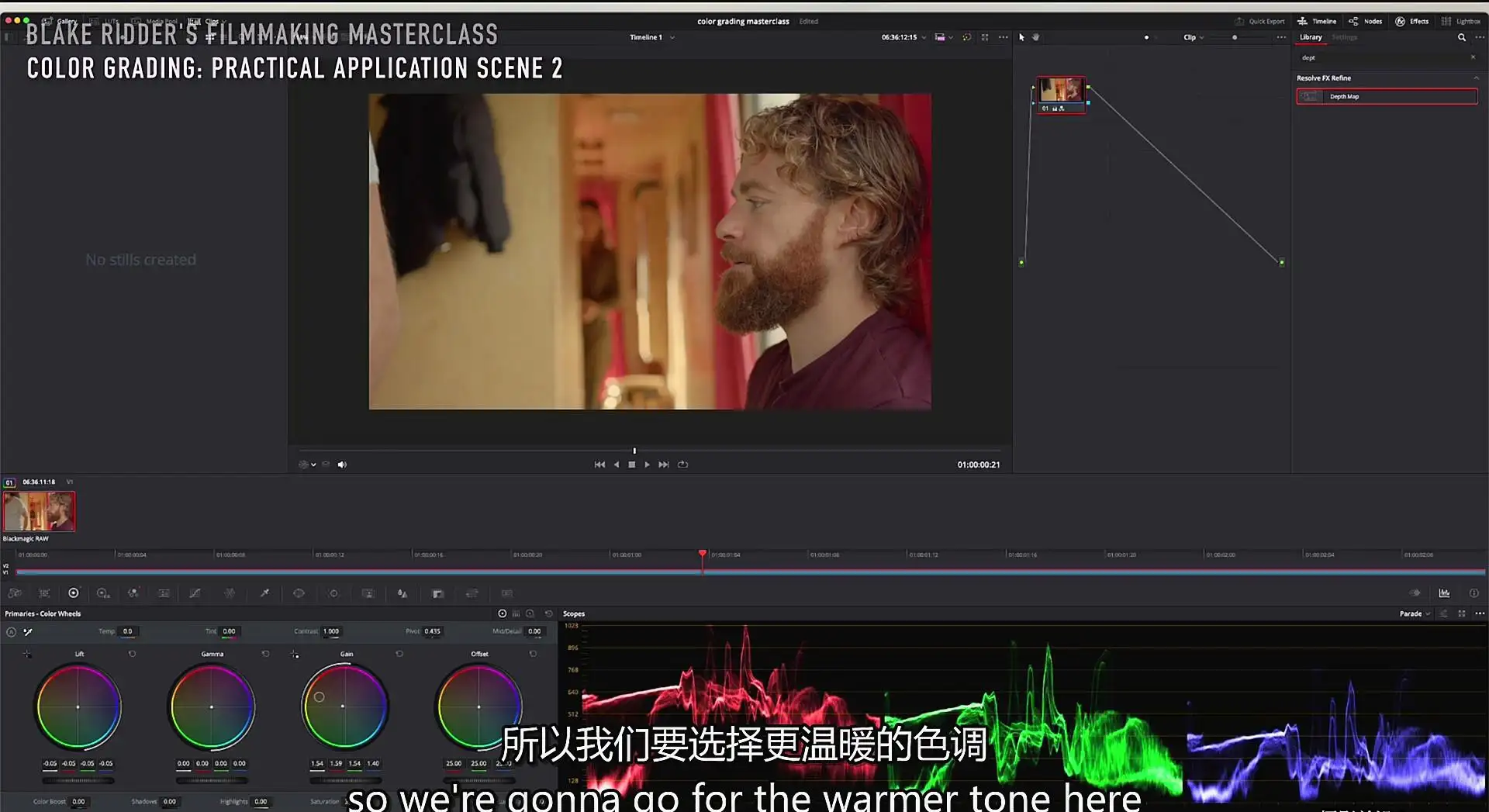Toggle the Lift black point picker
This screenshot has height=812, width=1489.
coord(27,655)
